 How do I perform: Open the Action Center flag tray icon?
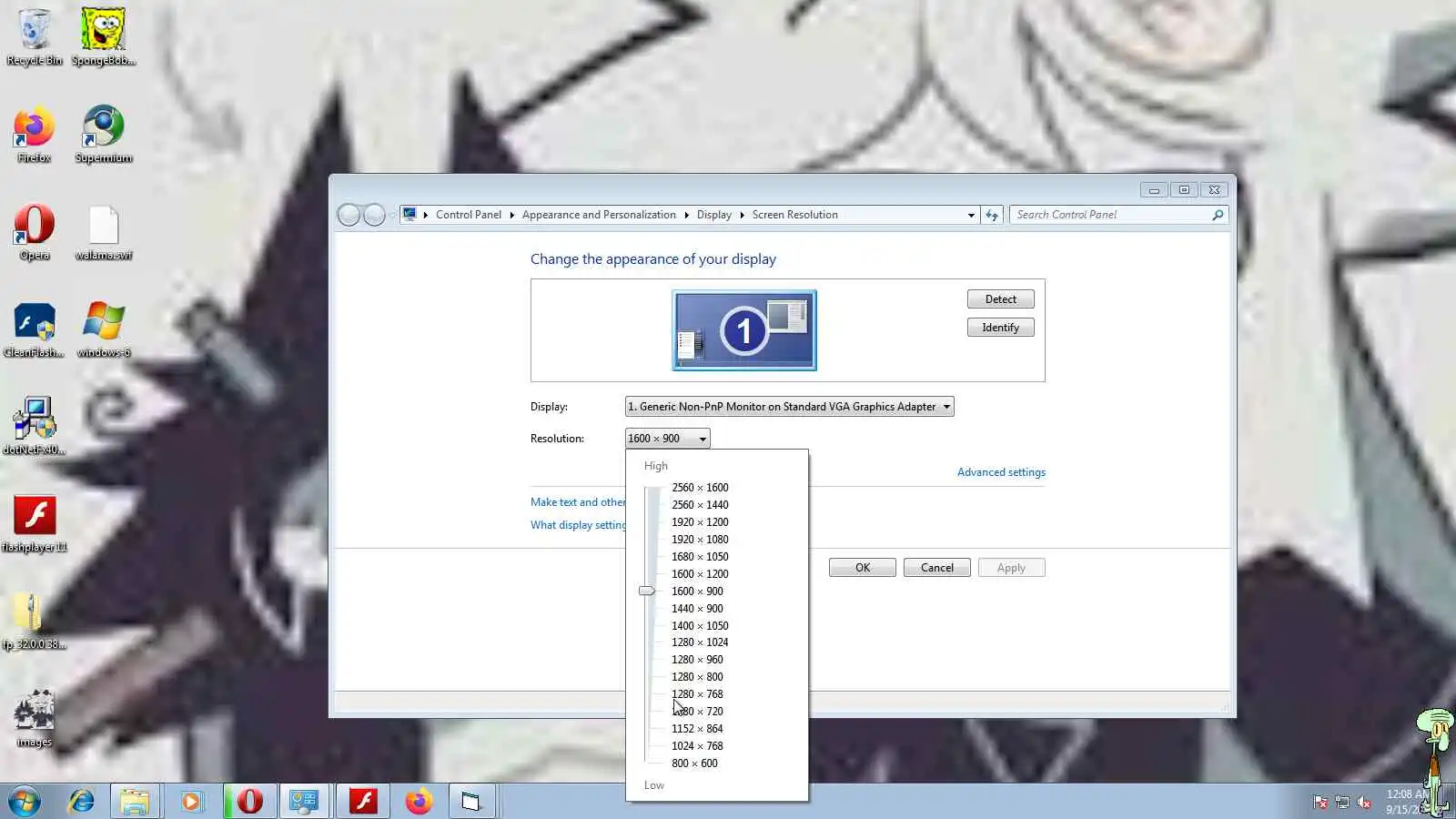click(1320, 802)
